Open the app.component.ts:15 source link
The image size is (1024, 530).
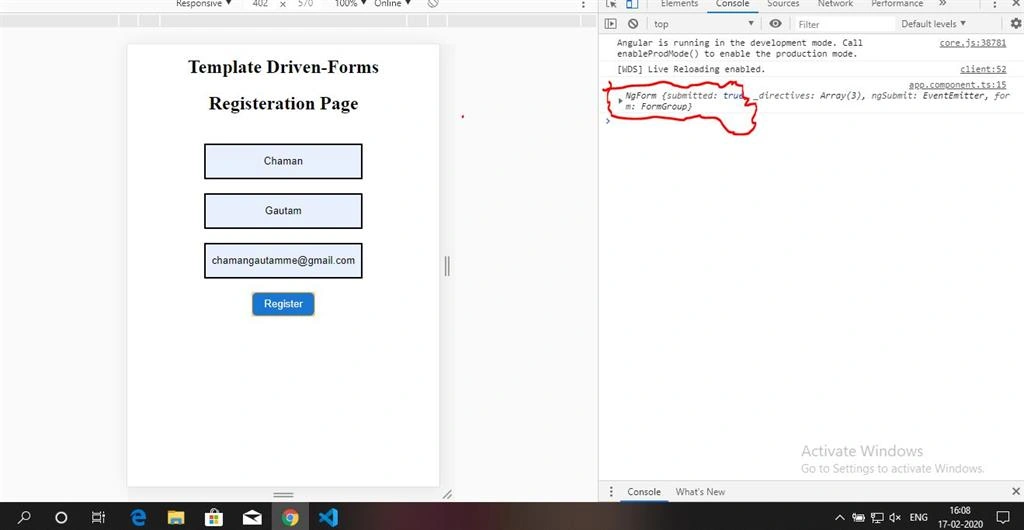pyautogui.click(x=957, y=85)
